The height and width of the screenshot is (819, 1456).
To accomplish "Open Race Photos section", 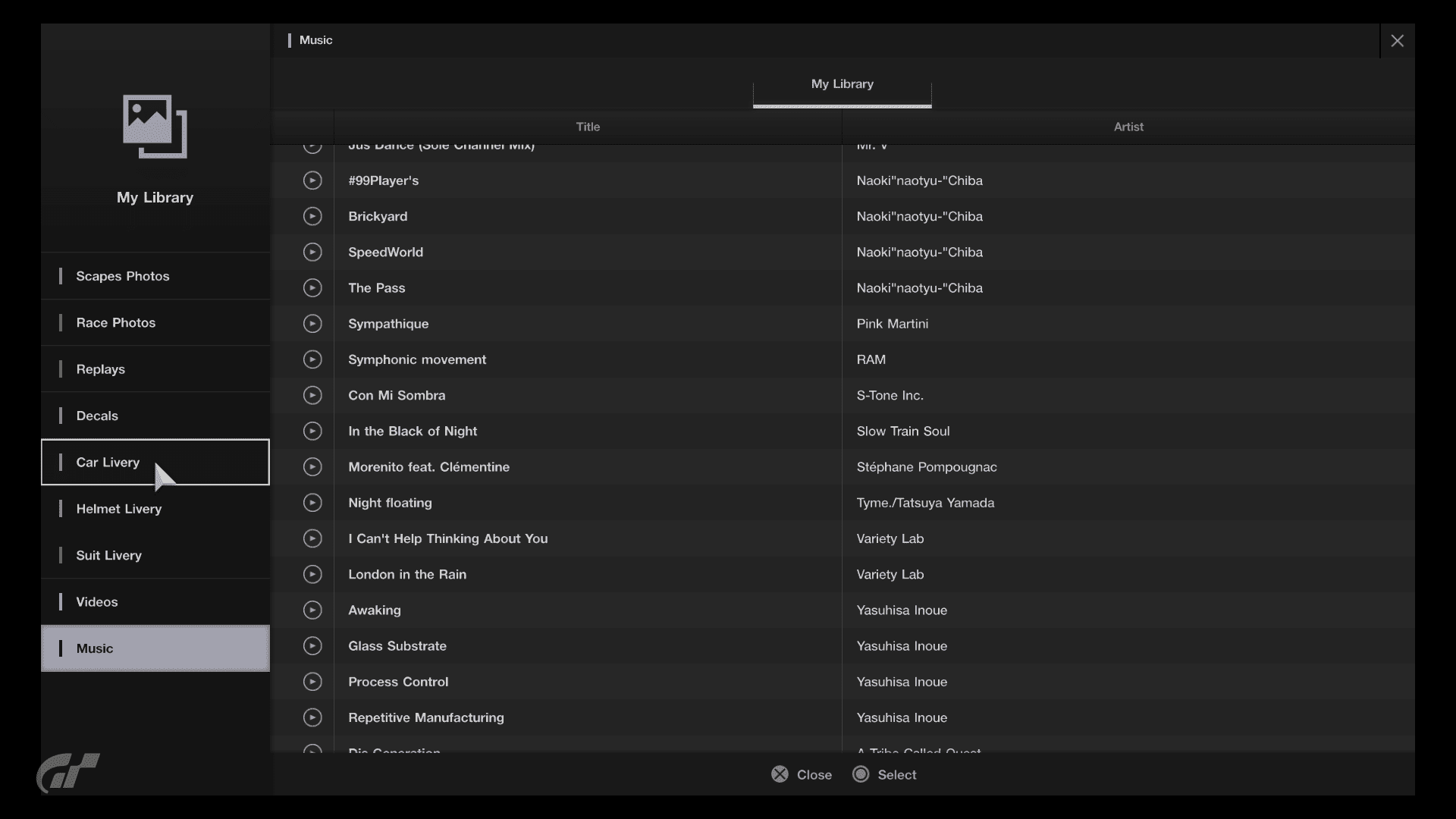I will tap(155, 322).
